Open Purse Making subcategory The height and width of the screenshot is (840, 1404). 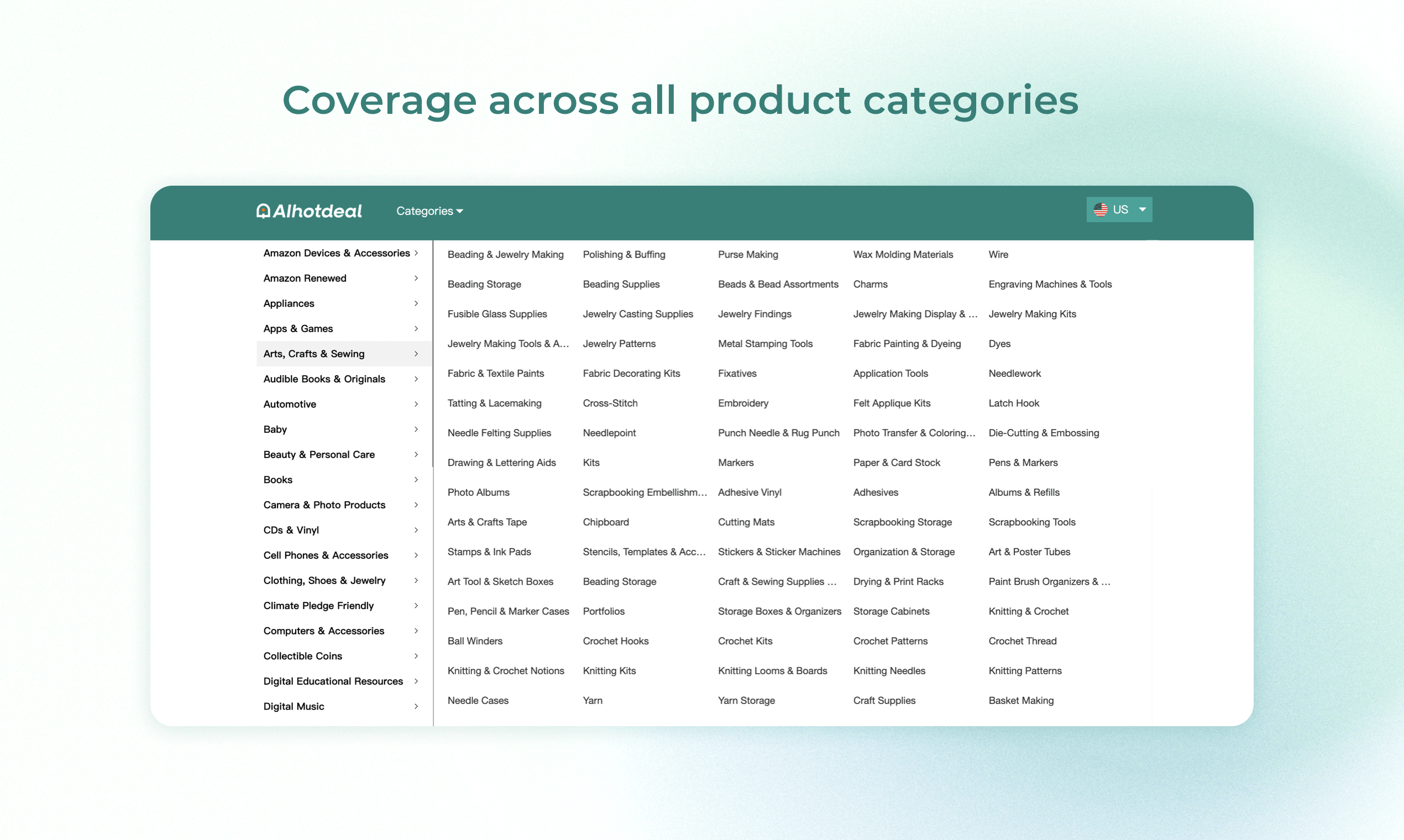point(748,255)
